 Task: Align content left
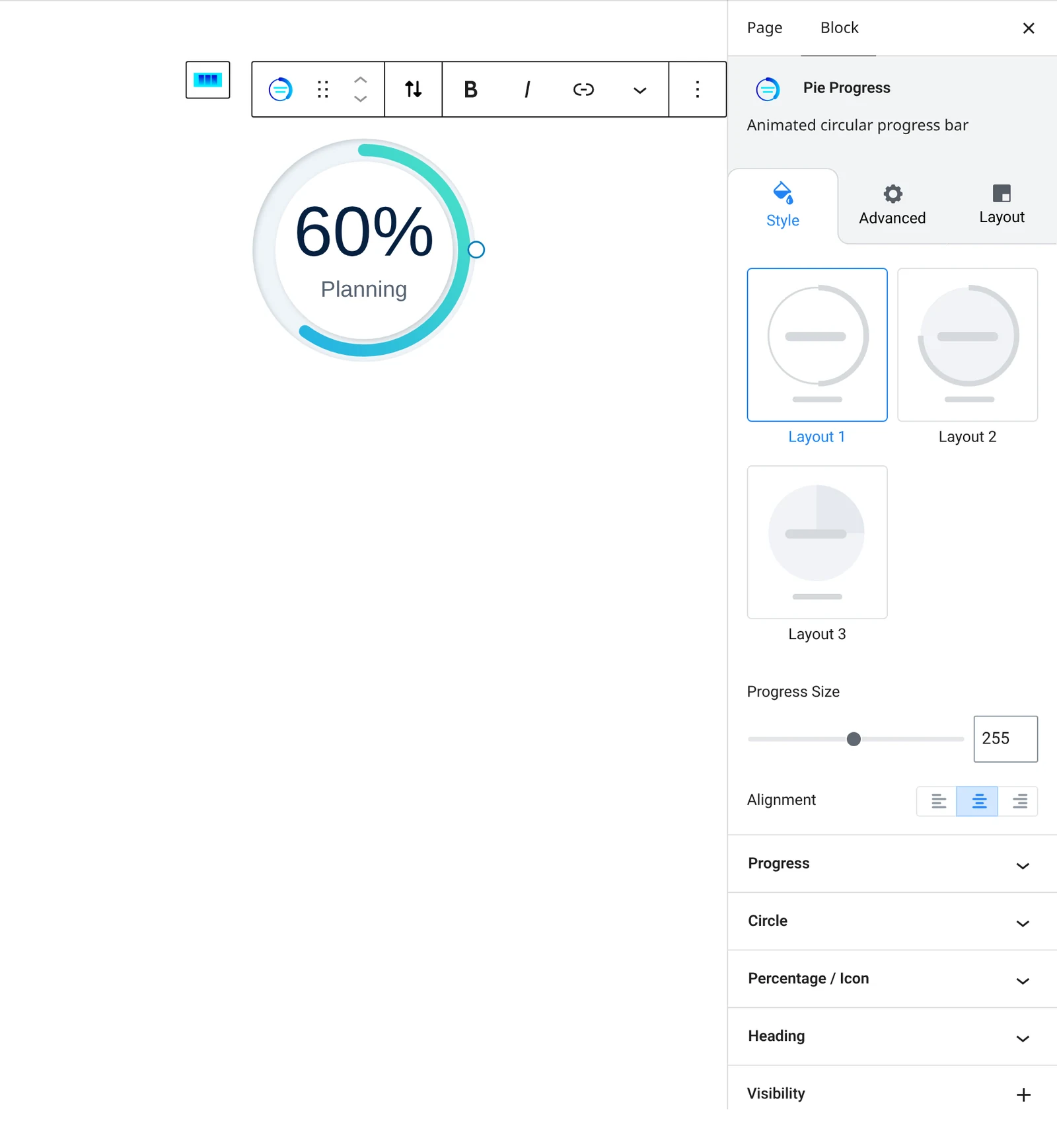pos(937,801)
